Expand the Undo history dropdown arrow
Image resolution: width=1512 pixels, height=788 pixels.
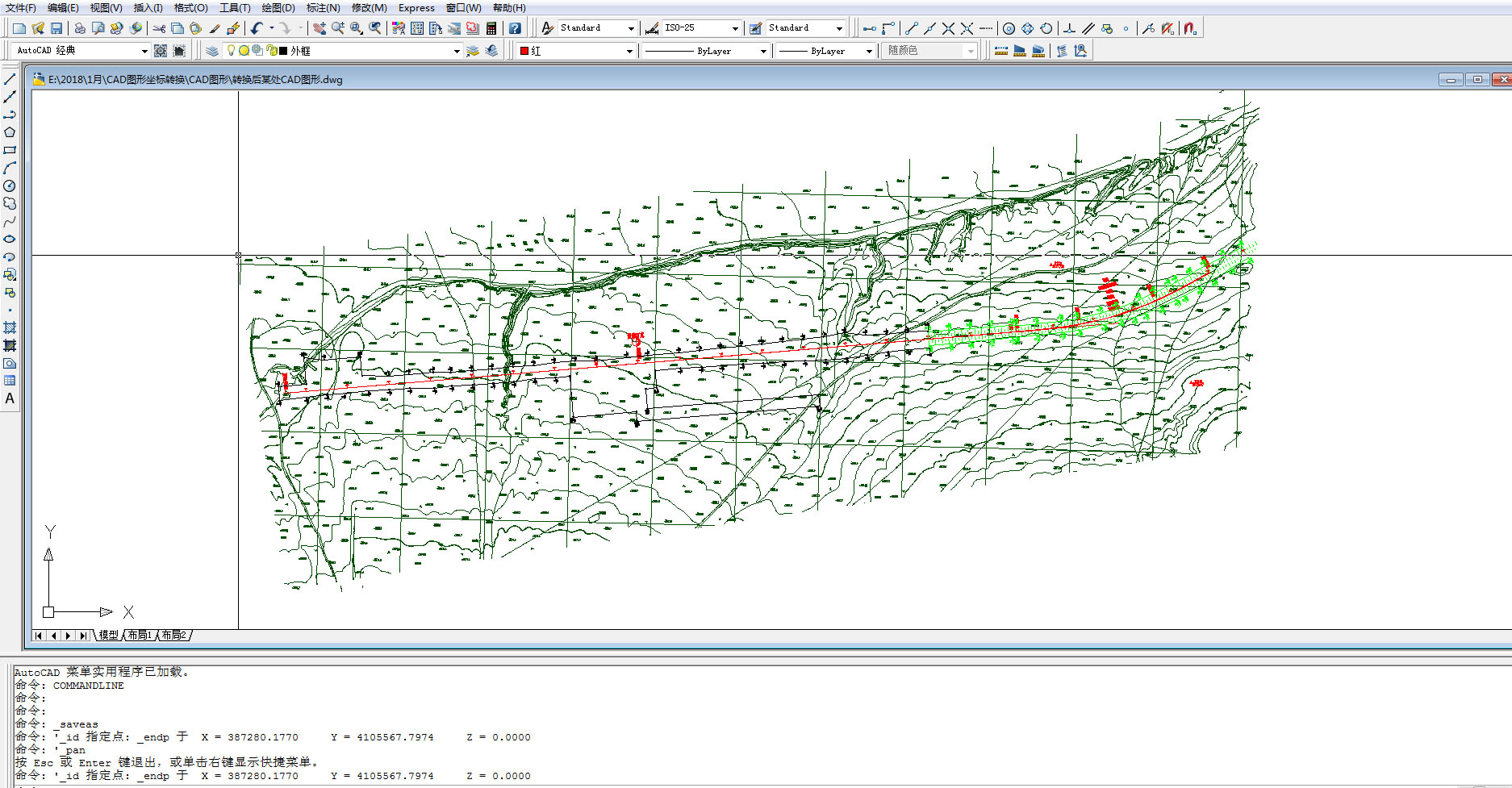[x=272, y=28]
